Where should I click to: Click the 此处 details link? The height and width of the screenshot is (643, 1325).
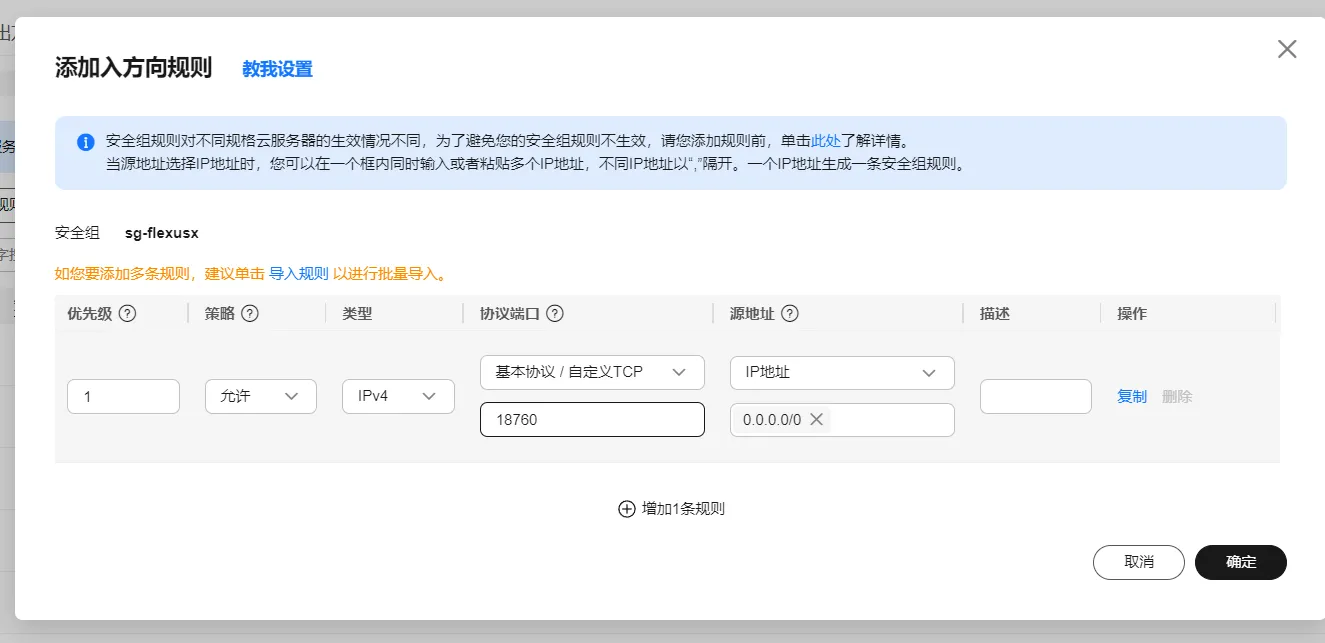click(825, 141)
